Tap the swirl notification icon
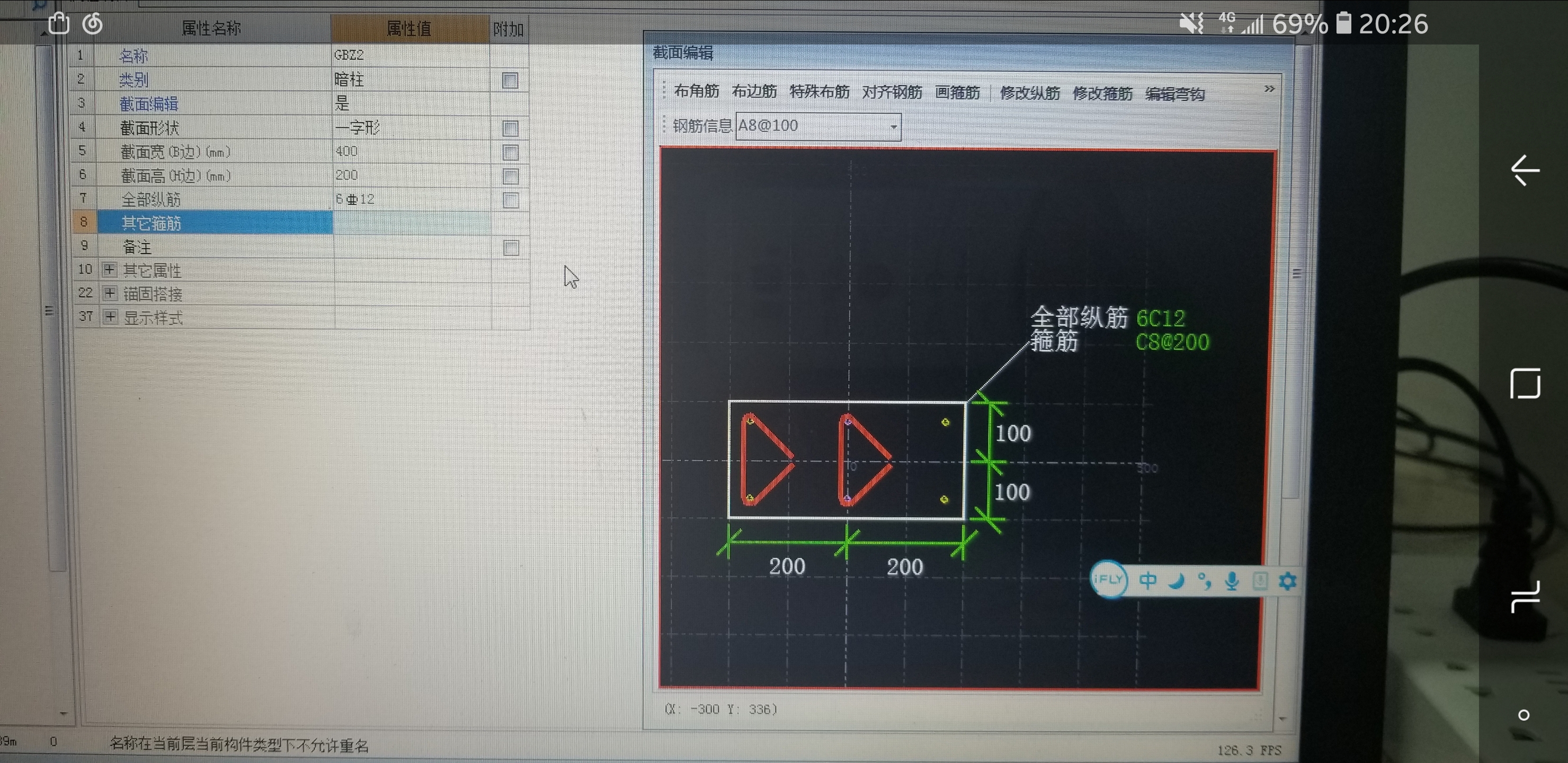1568x763 pixels. pyautogui.click(x=93, y=24)
